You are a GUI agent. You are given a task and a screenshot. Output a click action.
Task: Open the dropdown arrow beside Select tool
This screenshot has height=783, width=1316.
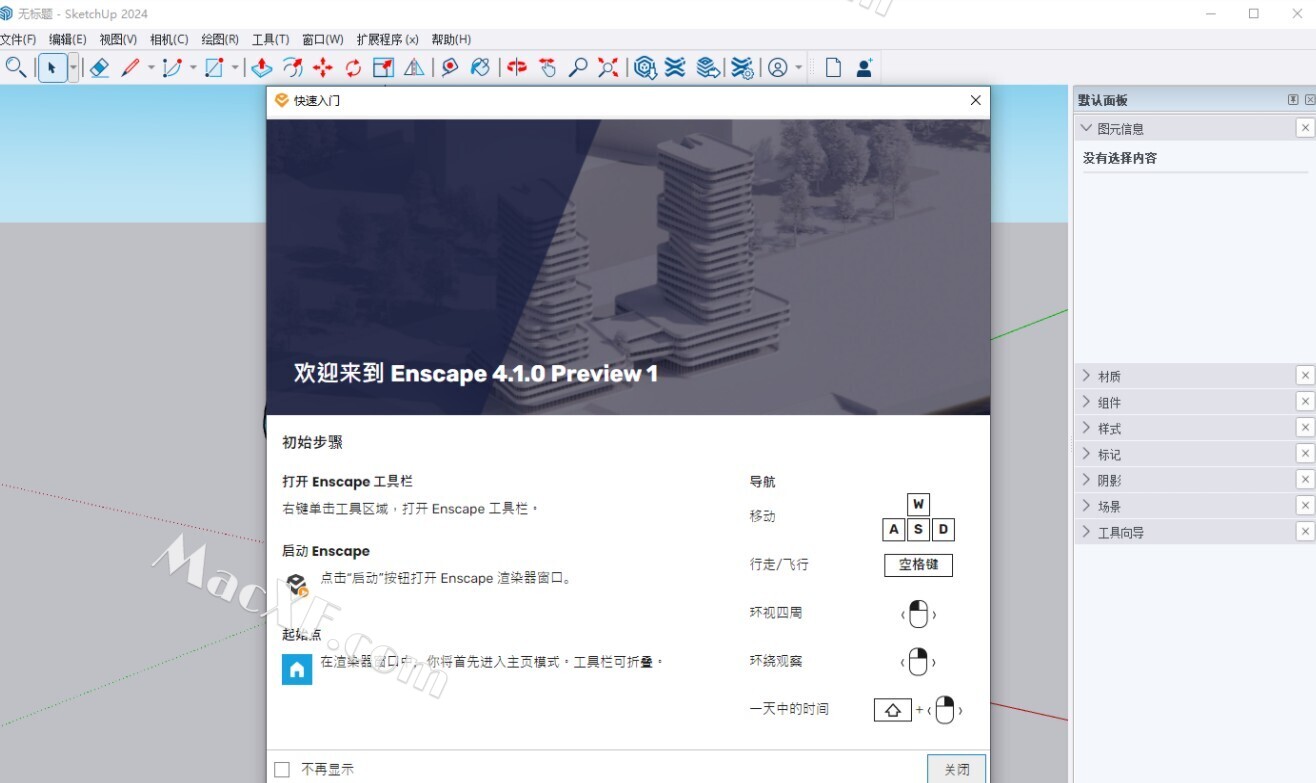coord(73,67)
